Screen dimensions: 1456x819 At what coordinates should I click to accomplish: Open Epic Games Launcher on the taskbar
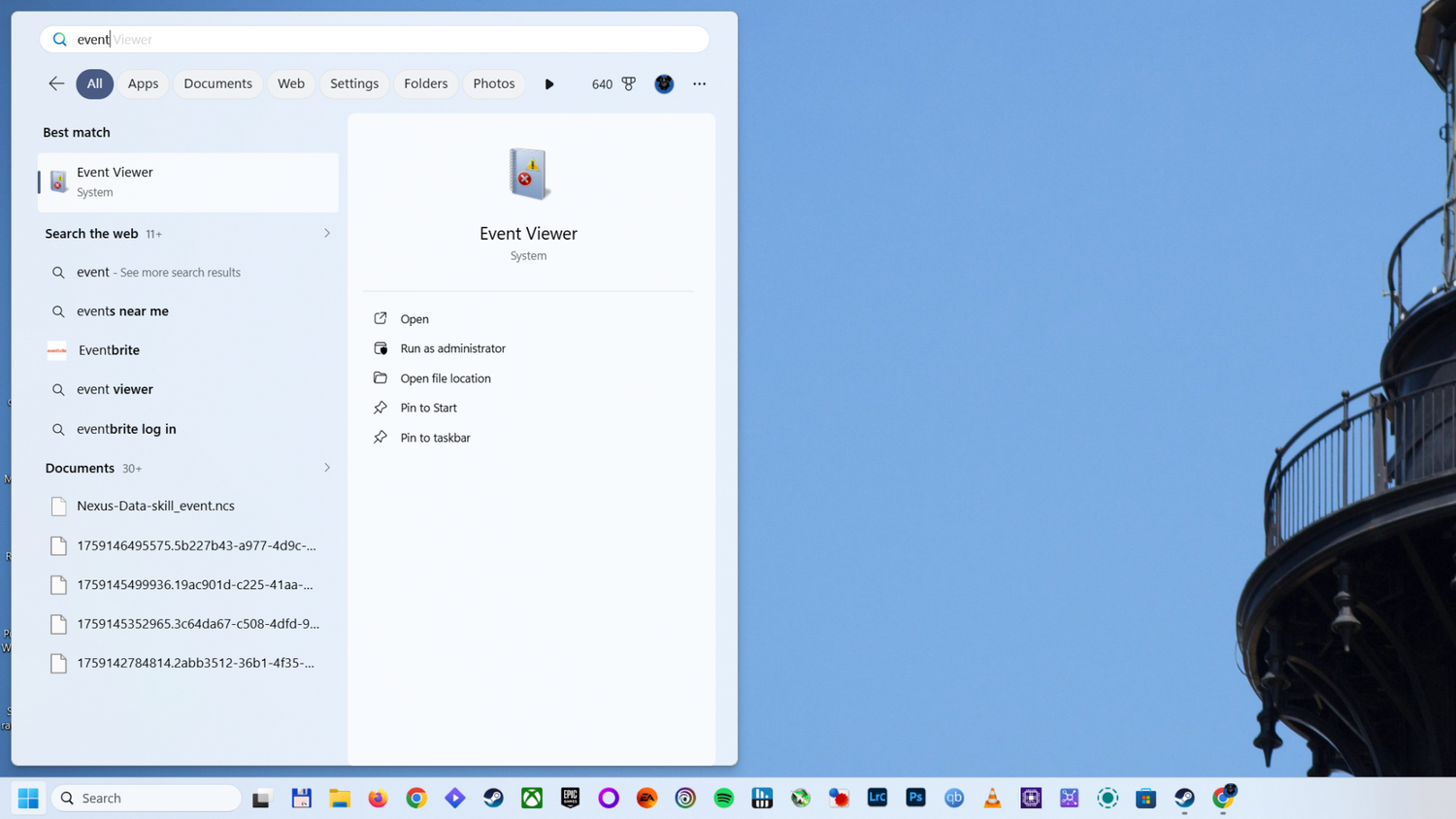[x=570, y=798]
